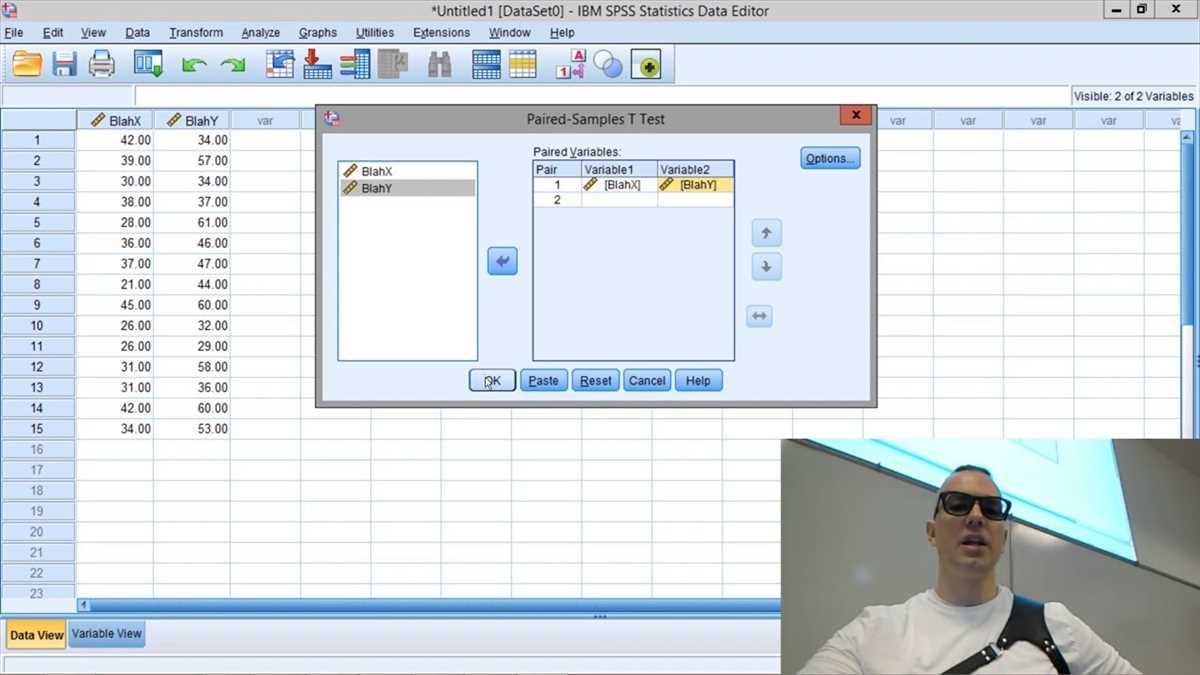This screenshot has height=675, width=1200.
Task: Click the BlahX column header
Action: tap(115, 120)
